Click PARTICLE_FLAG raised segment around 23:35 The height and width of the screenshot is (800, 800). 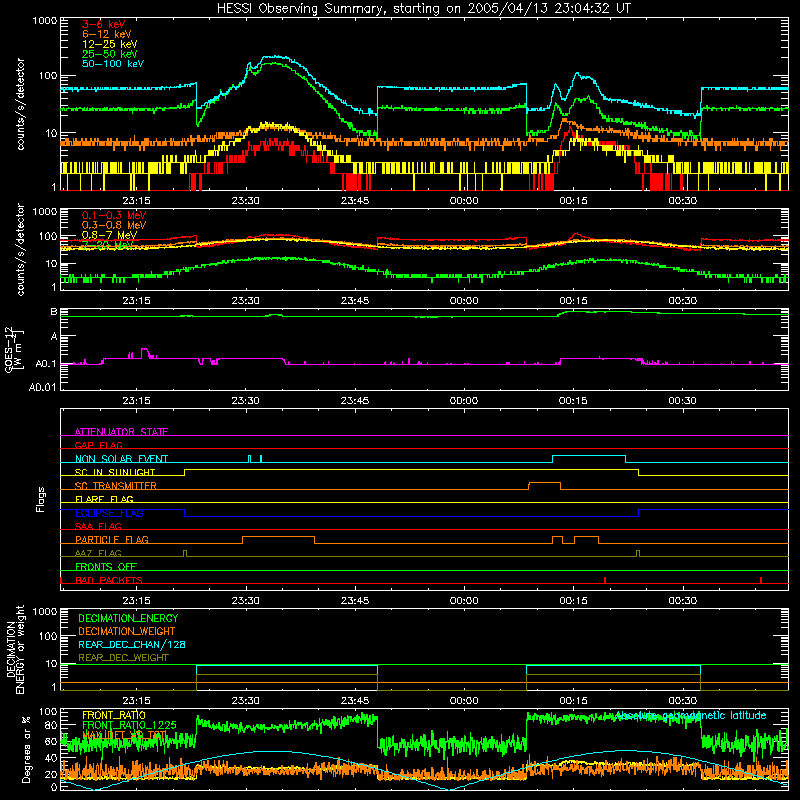point(279,537)
